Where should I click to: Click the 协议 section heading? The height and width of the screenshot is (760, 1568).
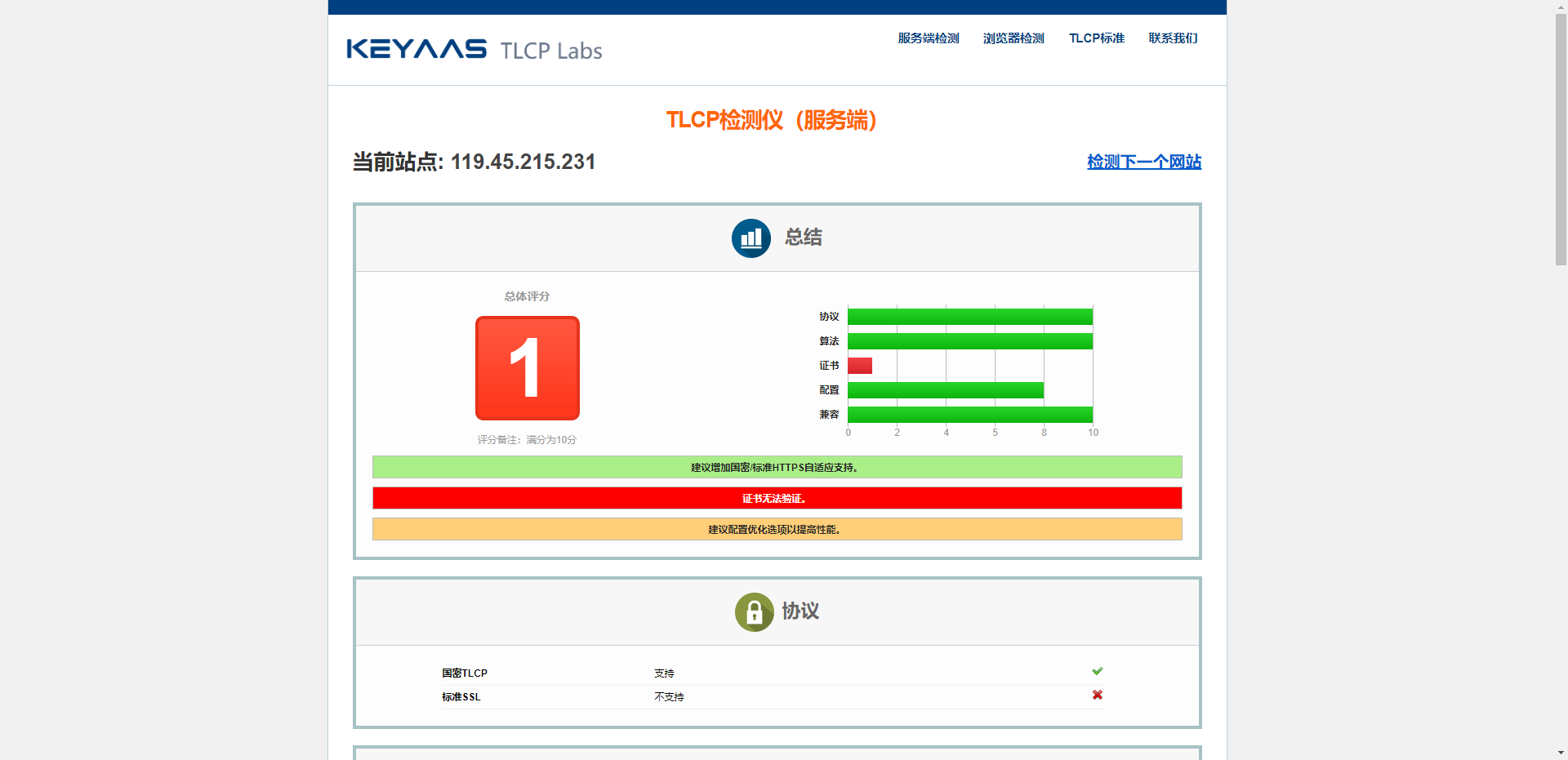pyautogui.click(x=800, y=611)
